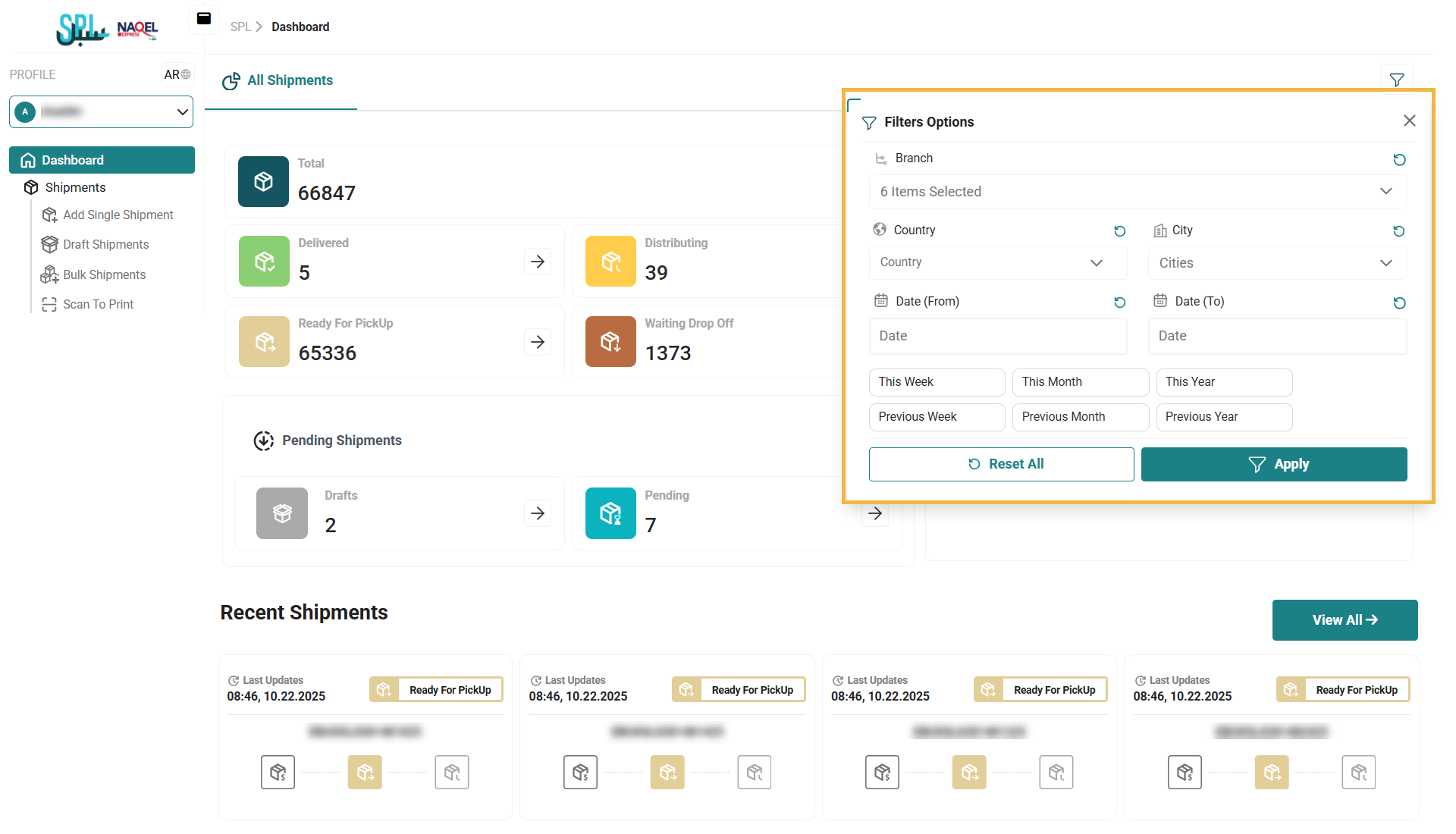
Task: Click the Date (From) input field
Action: (x=997, y=336)
